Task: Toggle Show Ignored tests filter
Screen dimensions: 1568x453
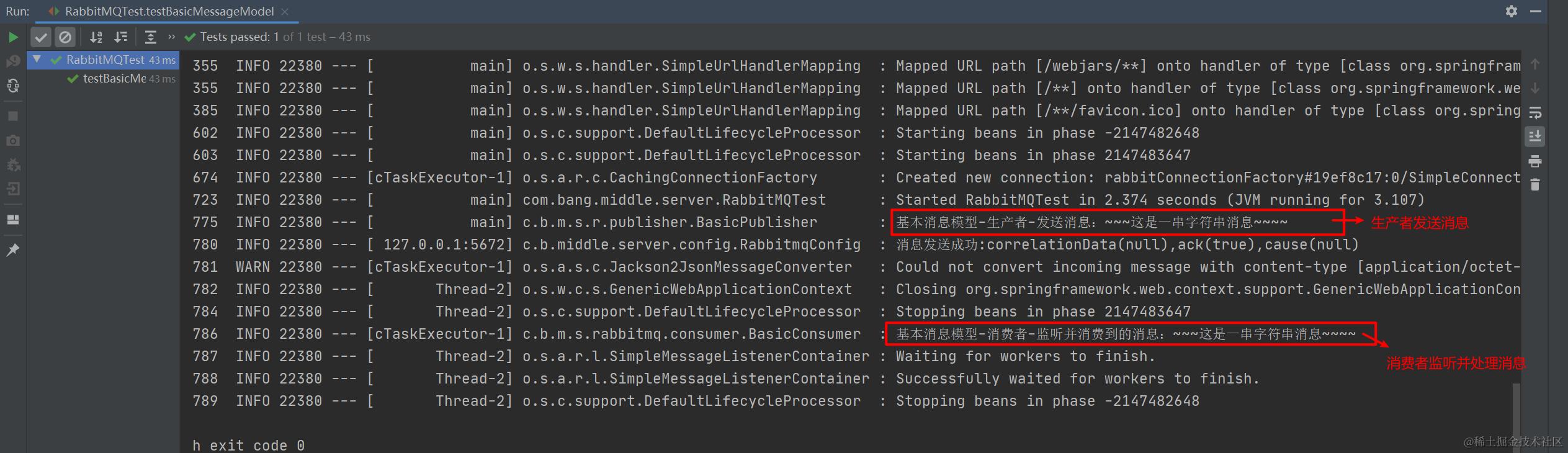Action: 65,37
